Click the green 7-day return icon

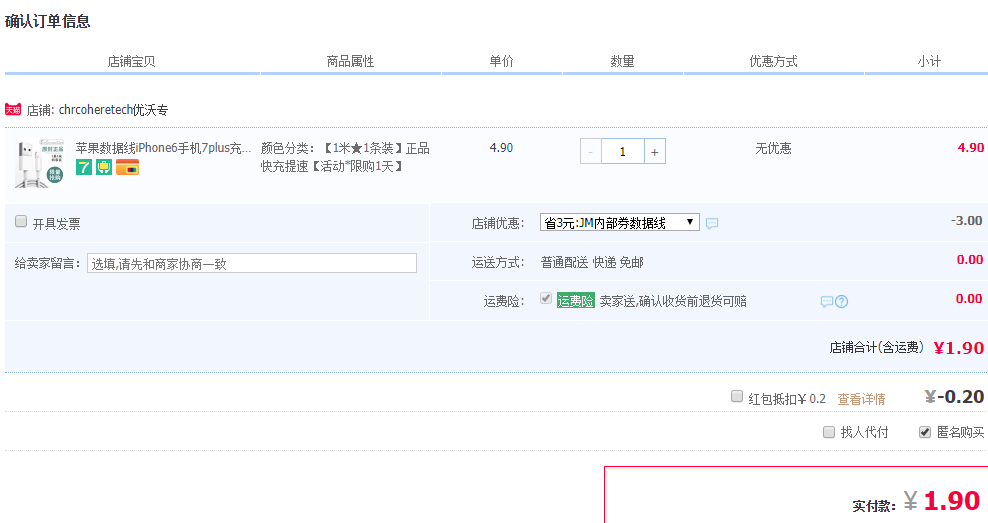tap(84, 167)
